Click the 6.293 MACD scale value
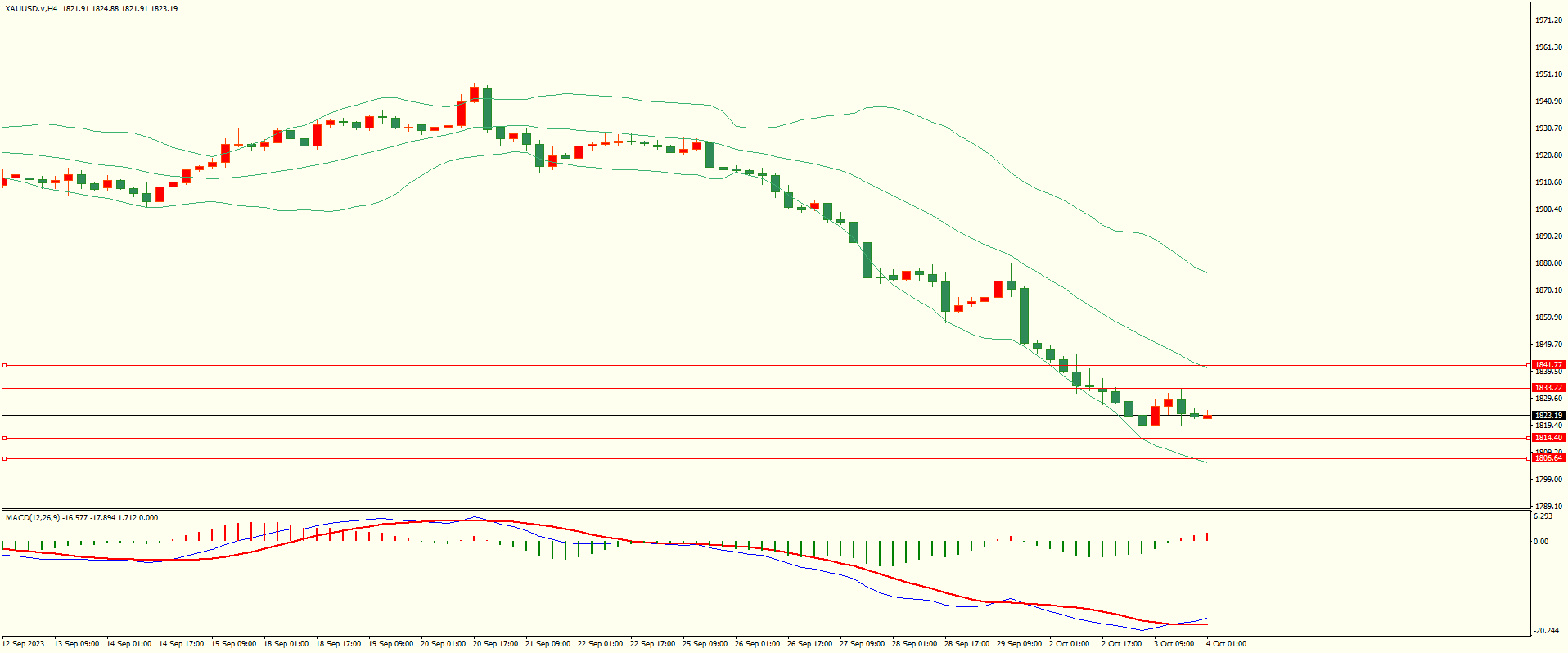Viewport: 1568px width, 653px height. [1543, 516]
